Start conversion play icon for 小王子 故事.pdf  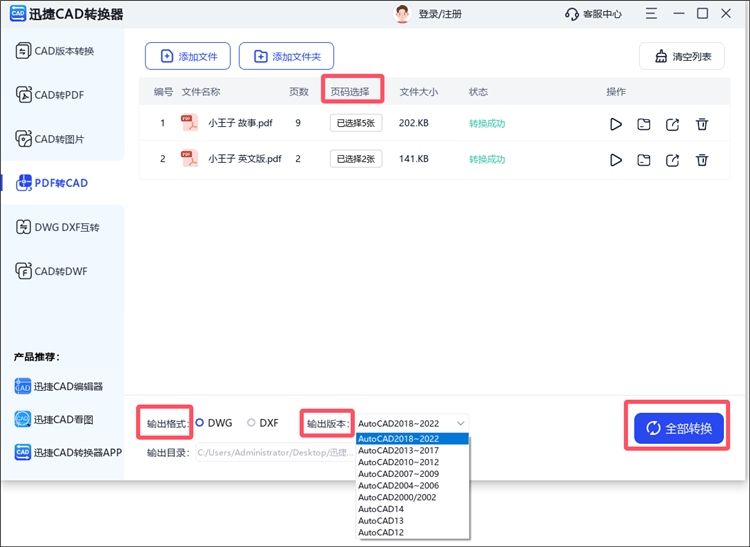tap(616, 124)
